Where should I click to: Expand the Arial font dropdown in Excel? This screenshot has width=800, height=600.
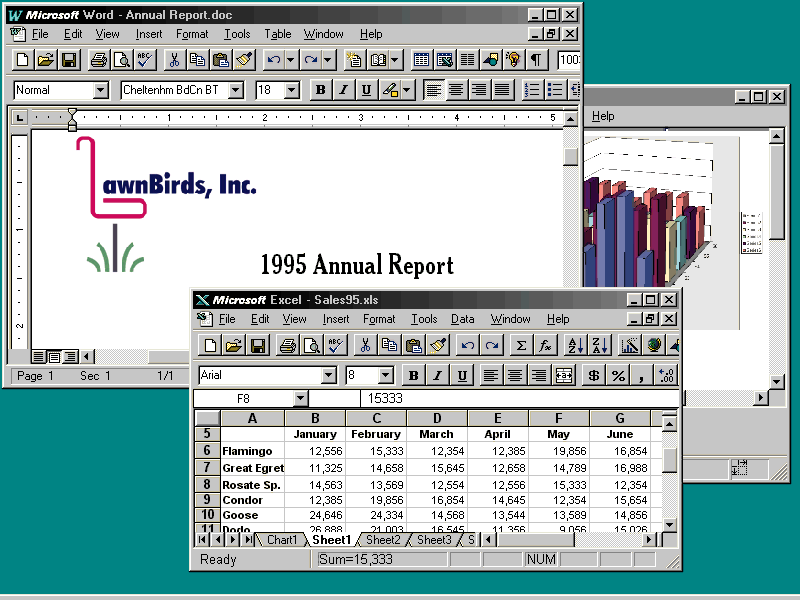point(328,376)
